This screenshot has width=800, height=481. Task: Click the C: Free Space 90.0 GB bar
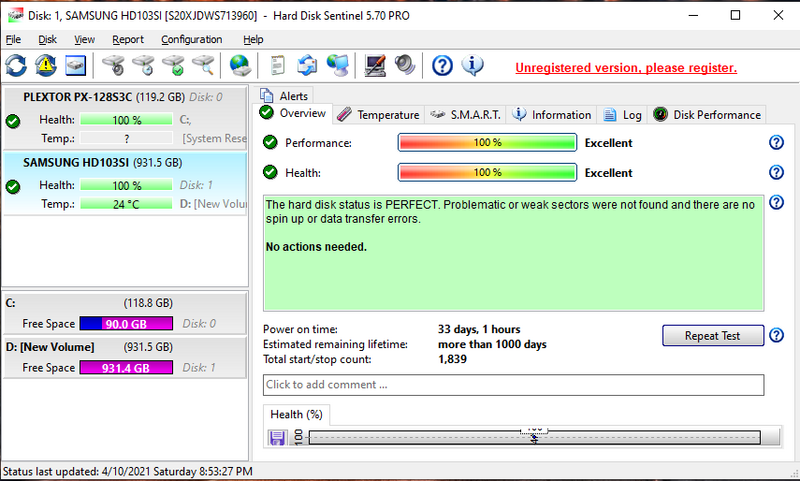pos(126,324)
